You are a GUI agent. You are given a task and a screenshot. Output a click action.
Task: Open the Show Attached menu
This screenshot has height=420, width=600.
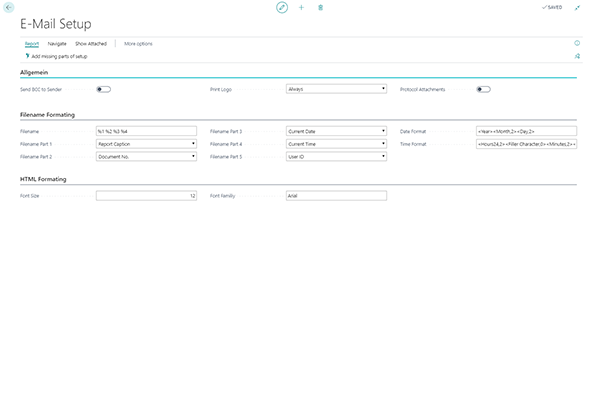pos(91,44)
